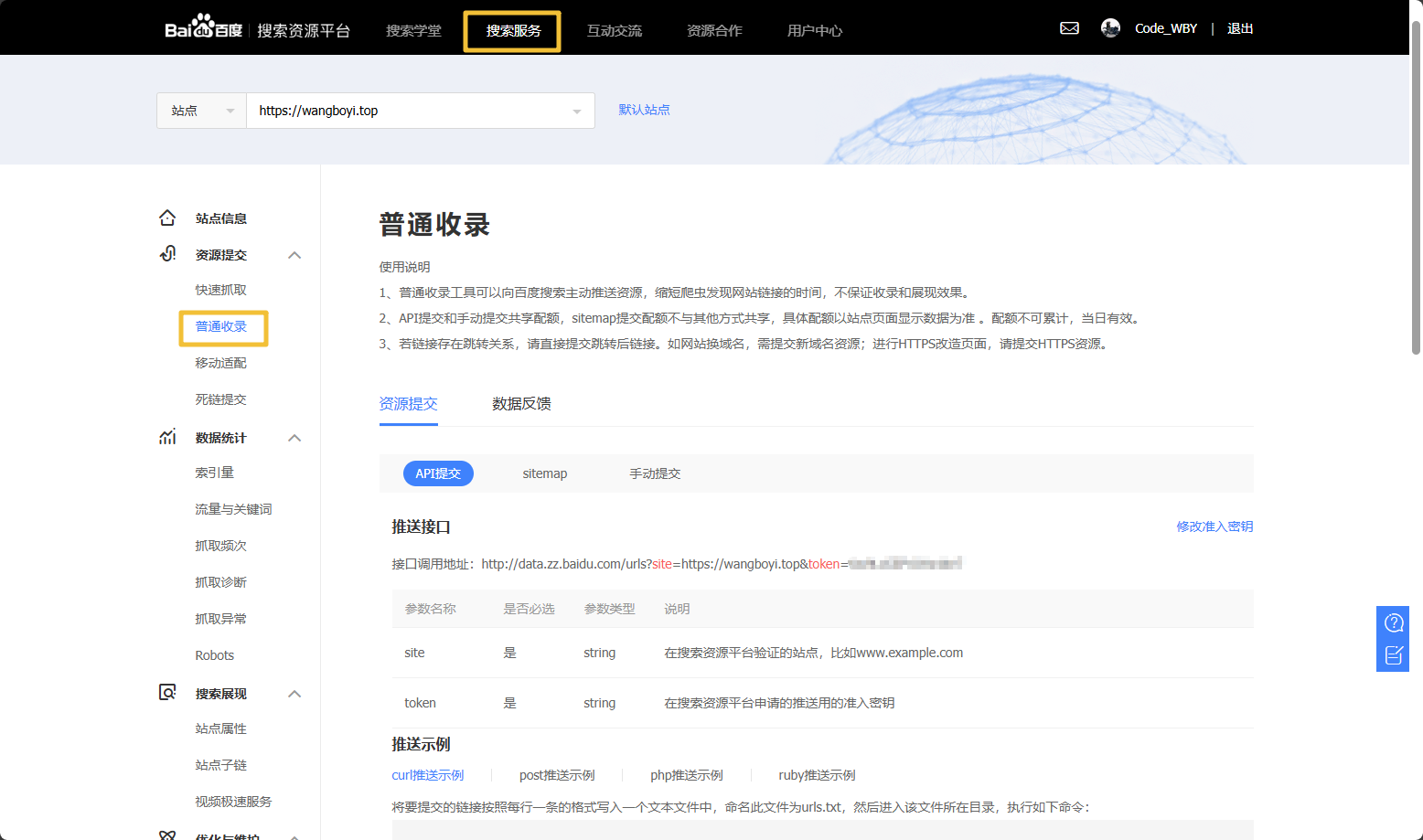This screenshot has width=1423, height=840.
Task: Switch to sitemap submission method
Action: point(544,473)
